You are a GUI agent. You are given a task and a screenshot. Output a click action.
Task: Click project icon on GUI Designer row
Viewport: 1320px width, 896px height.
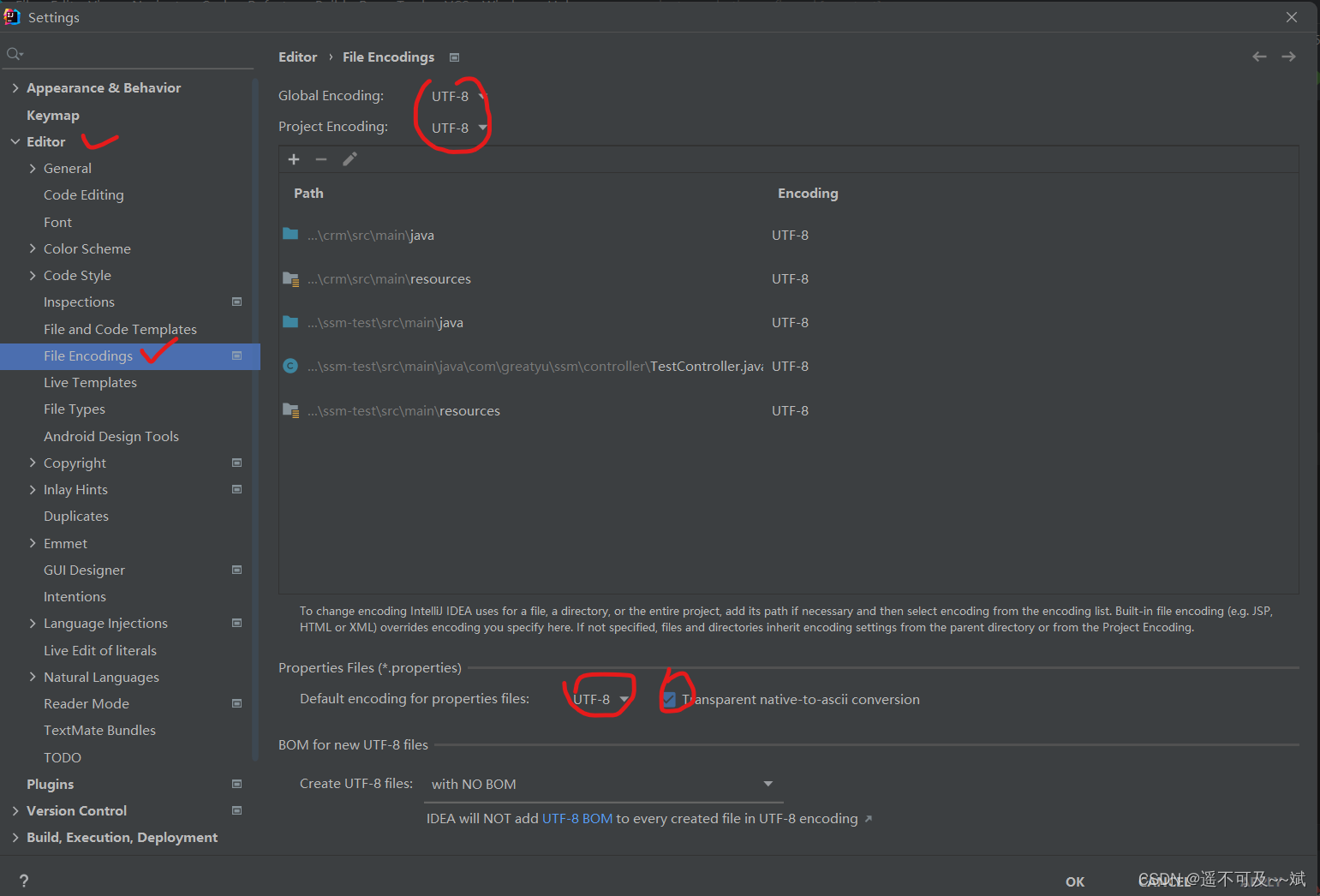click(x=237, y=570)
